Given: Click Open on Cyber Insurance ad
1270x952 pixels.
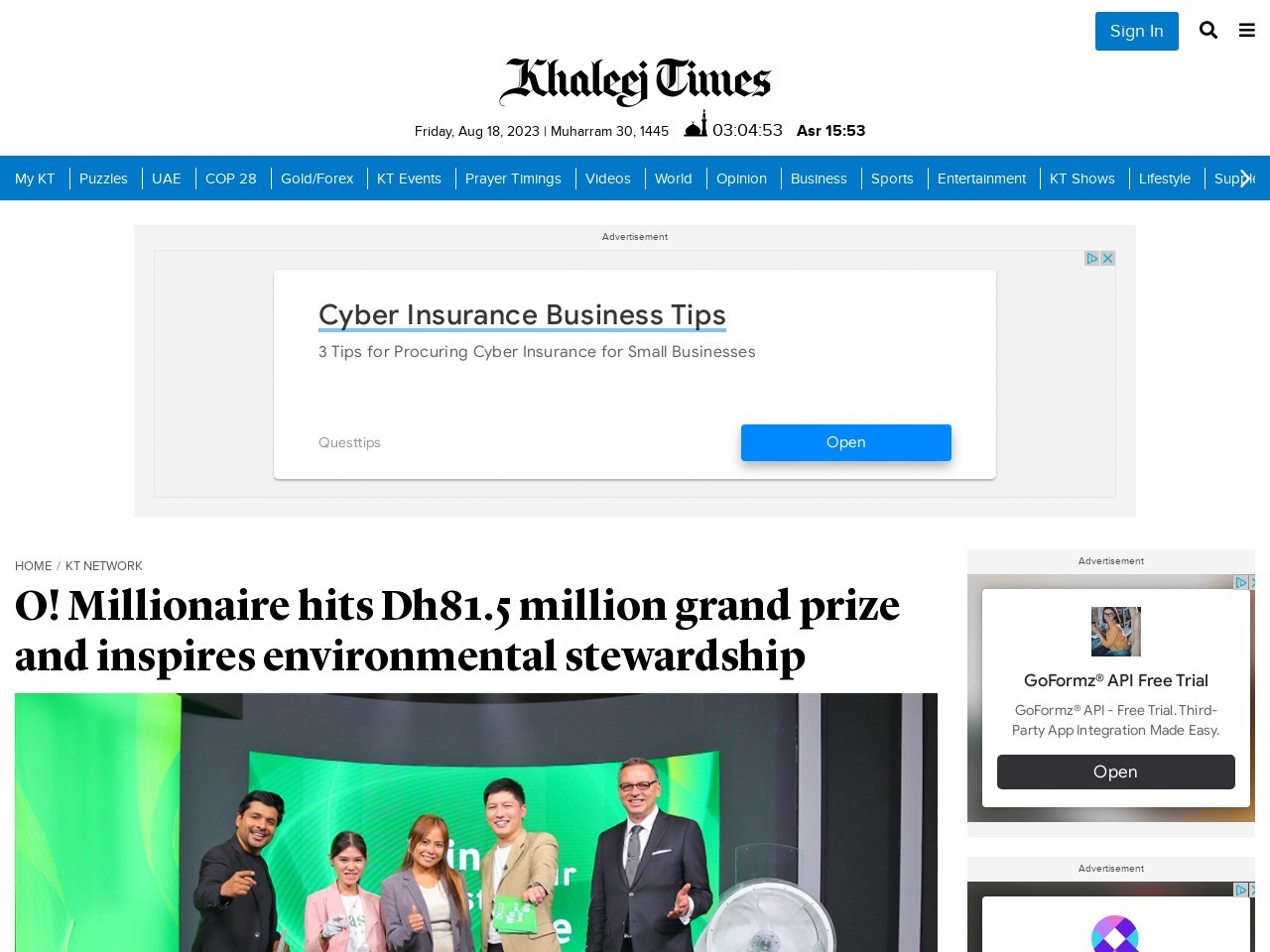Looking at the screenshot, I should click(846, 442).
